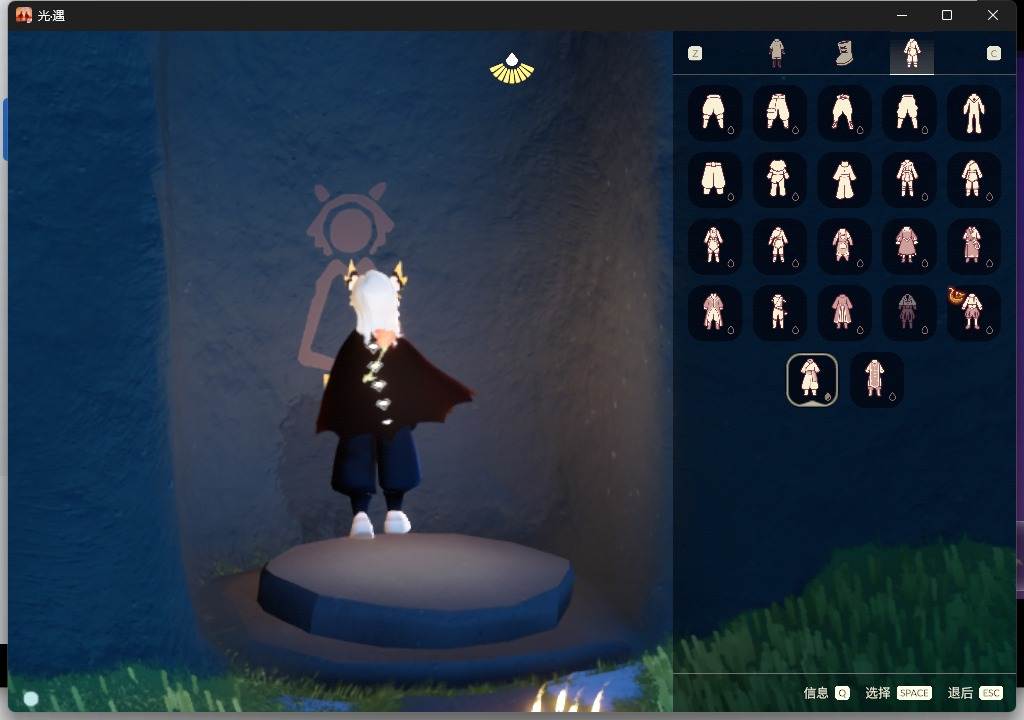This screenshot has width=1024, height=720.
Task: Click the yellow cape energy fan icon
Action: point(512,69)
